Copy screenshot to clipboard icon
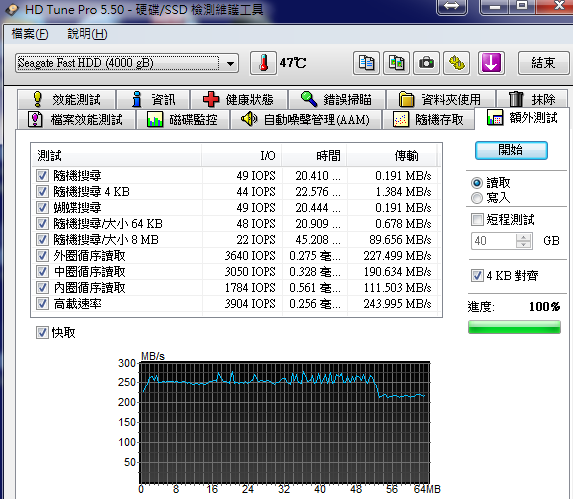Screen dimensions: 573x499 pyautogui.click(x=396, y=63)
